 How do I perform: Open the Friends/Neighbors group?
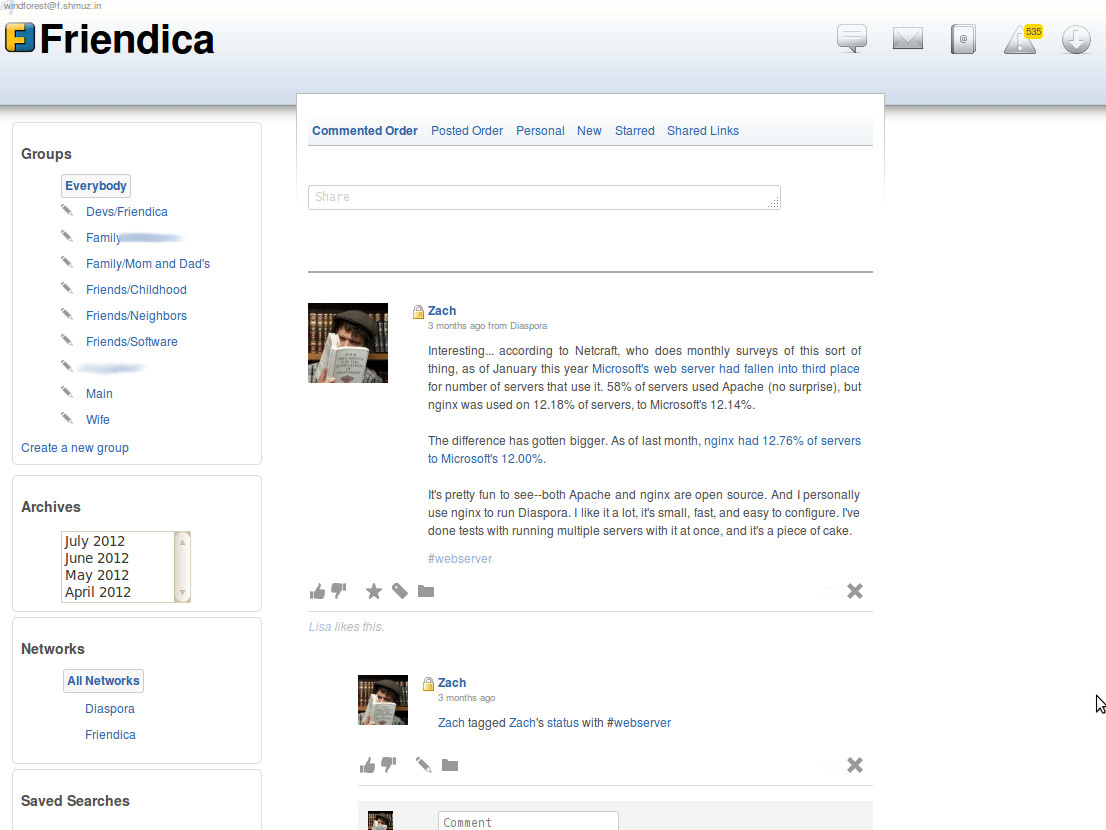coord(136,316)
